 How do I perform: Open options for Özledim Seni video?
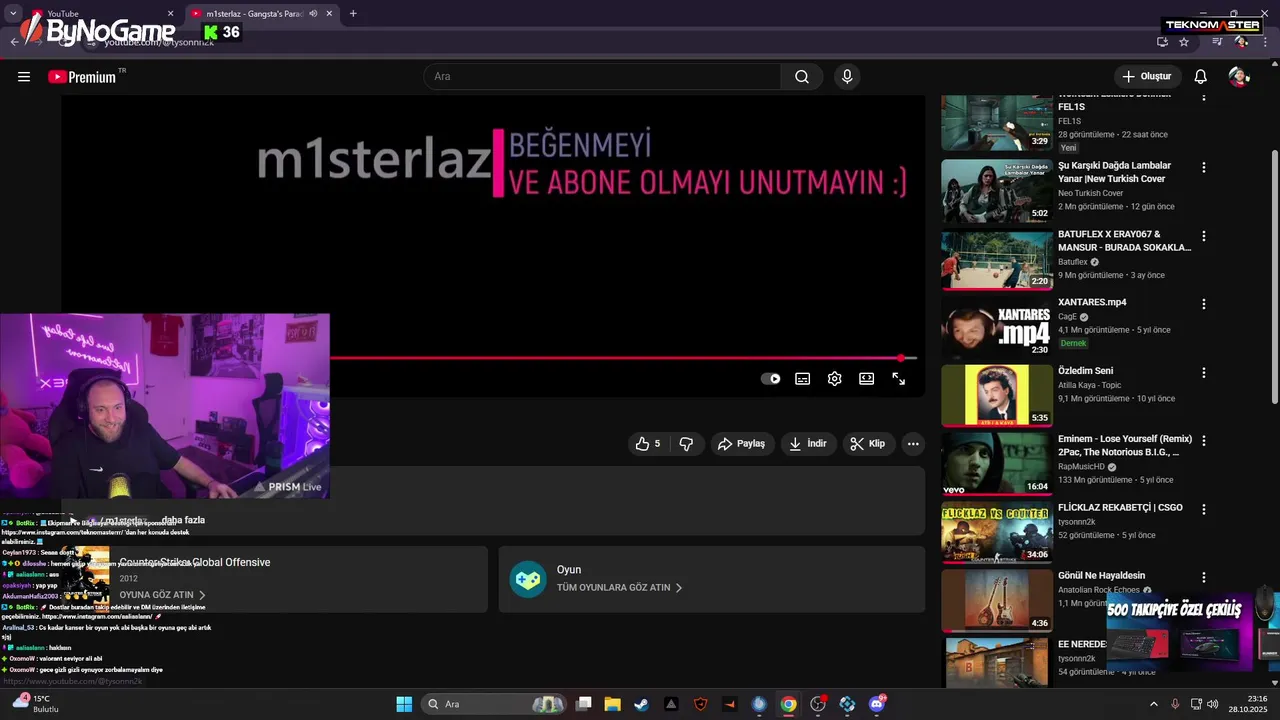tap(1204, 373)
